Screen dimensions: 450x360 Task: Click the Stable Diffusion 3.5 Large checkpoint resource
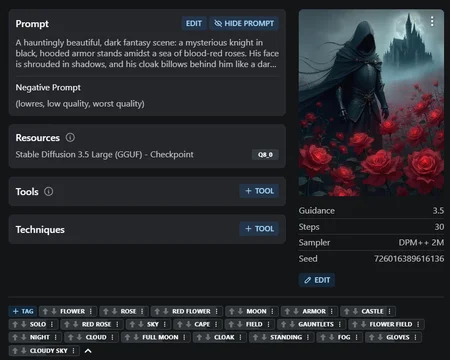(x=104, y=155)
